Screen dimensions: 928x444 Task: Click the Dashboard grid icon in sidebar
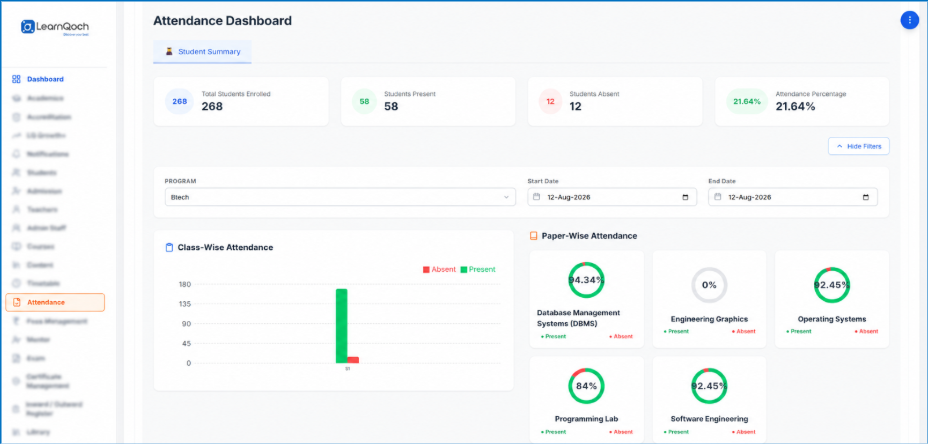point(17,79)
